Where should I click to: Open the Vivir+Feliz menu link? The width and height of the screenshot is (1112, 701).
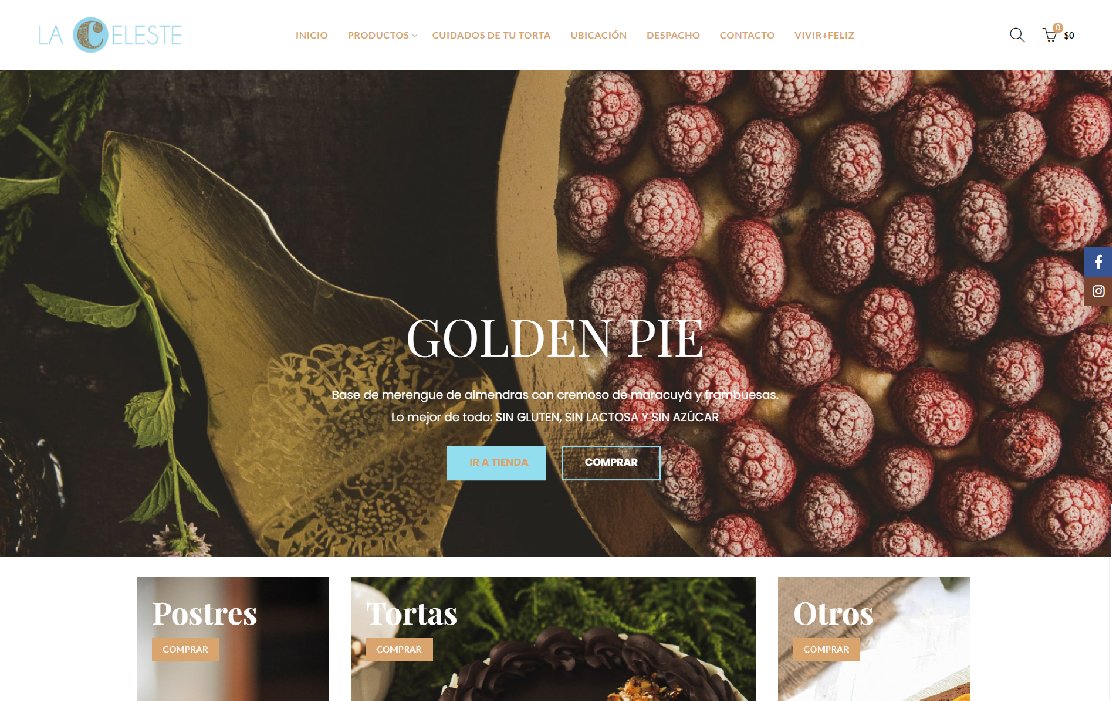(824, 35)
